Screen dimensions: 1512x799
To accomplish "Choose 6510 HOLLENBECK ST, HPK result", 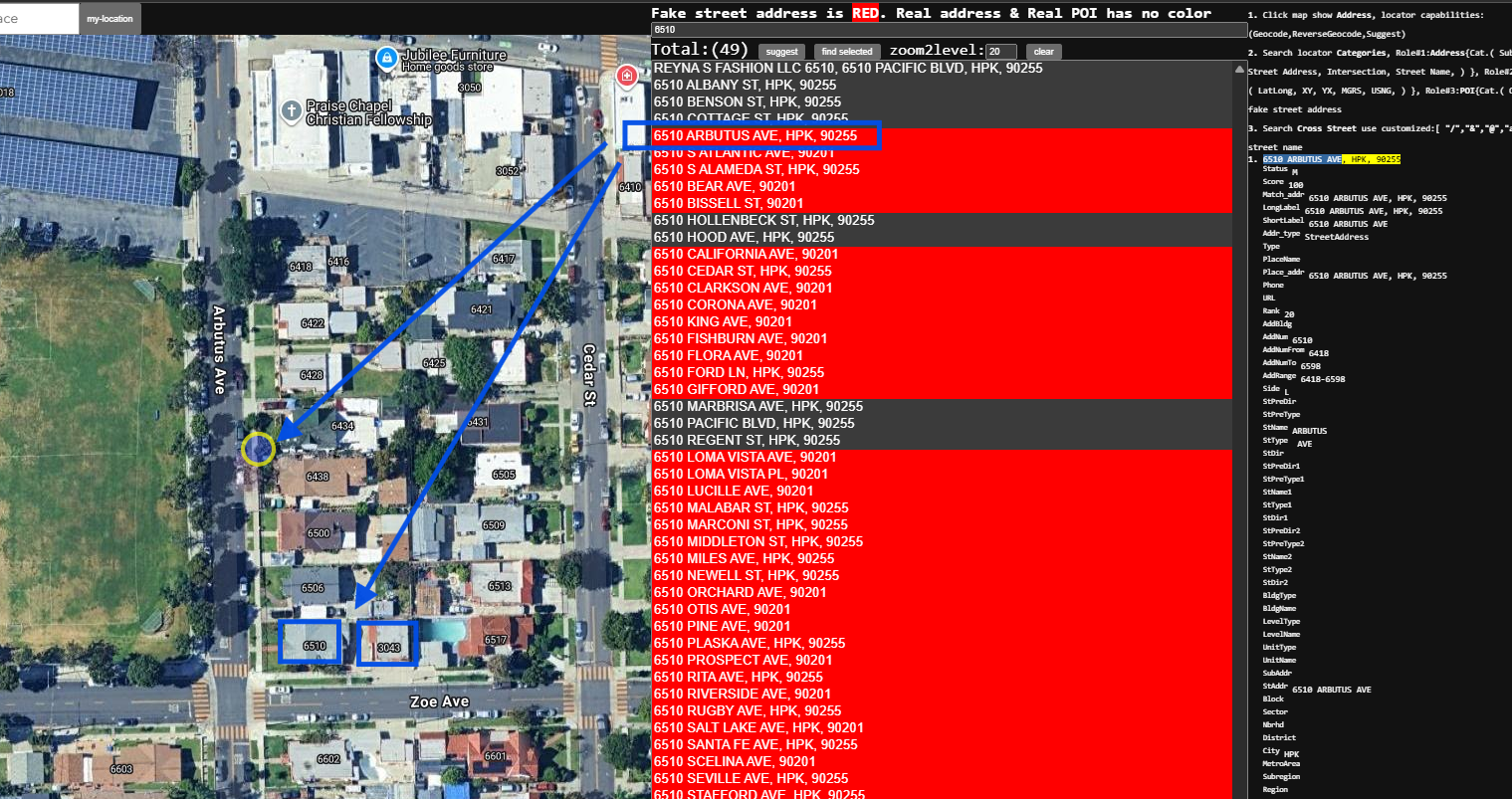I will pyautogui.click(x=763, y=220).
